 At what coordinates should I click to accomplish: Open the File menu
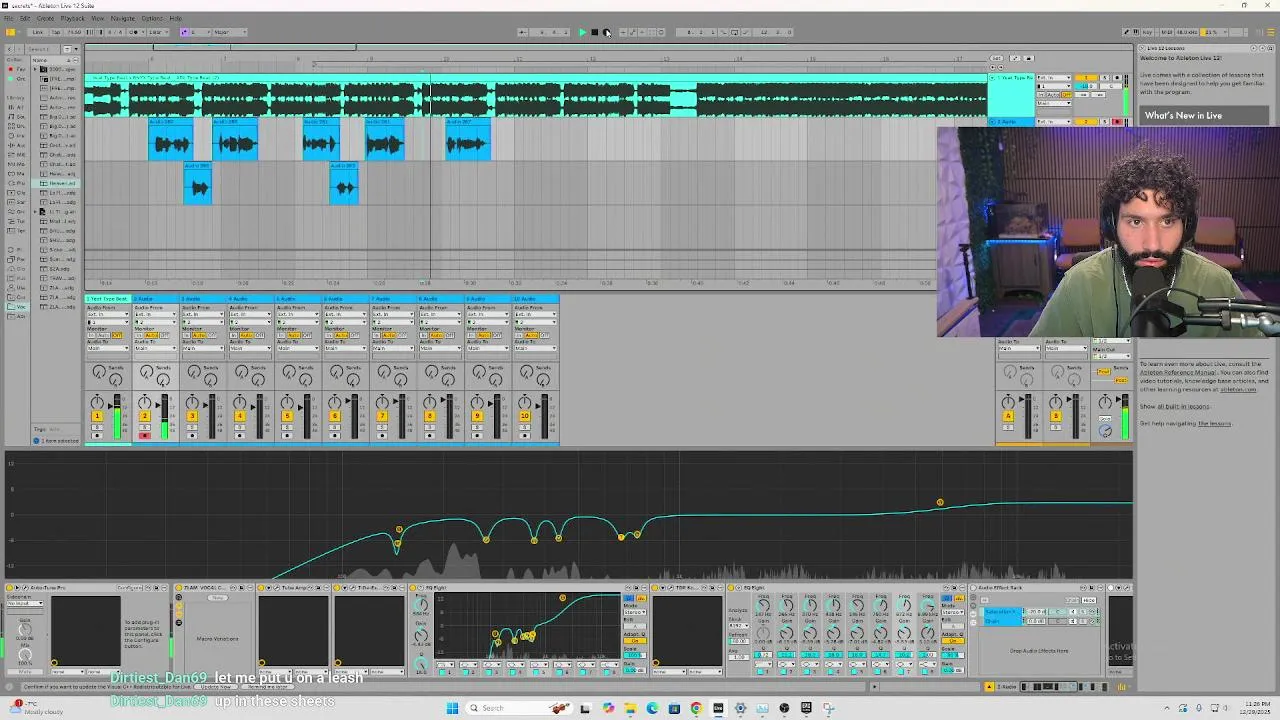9,18
